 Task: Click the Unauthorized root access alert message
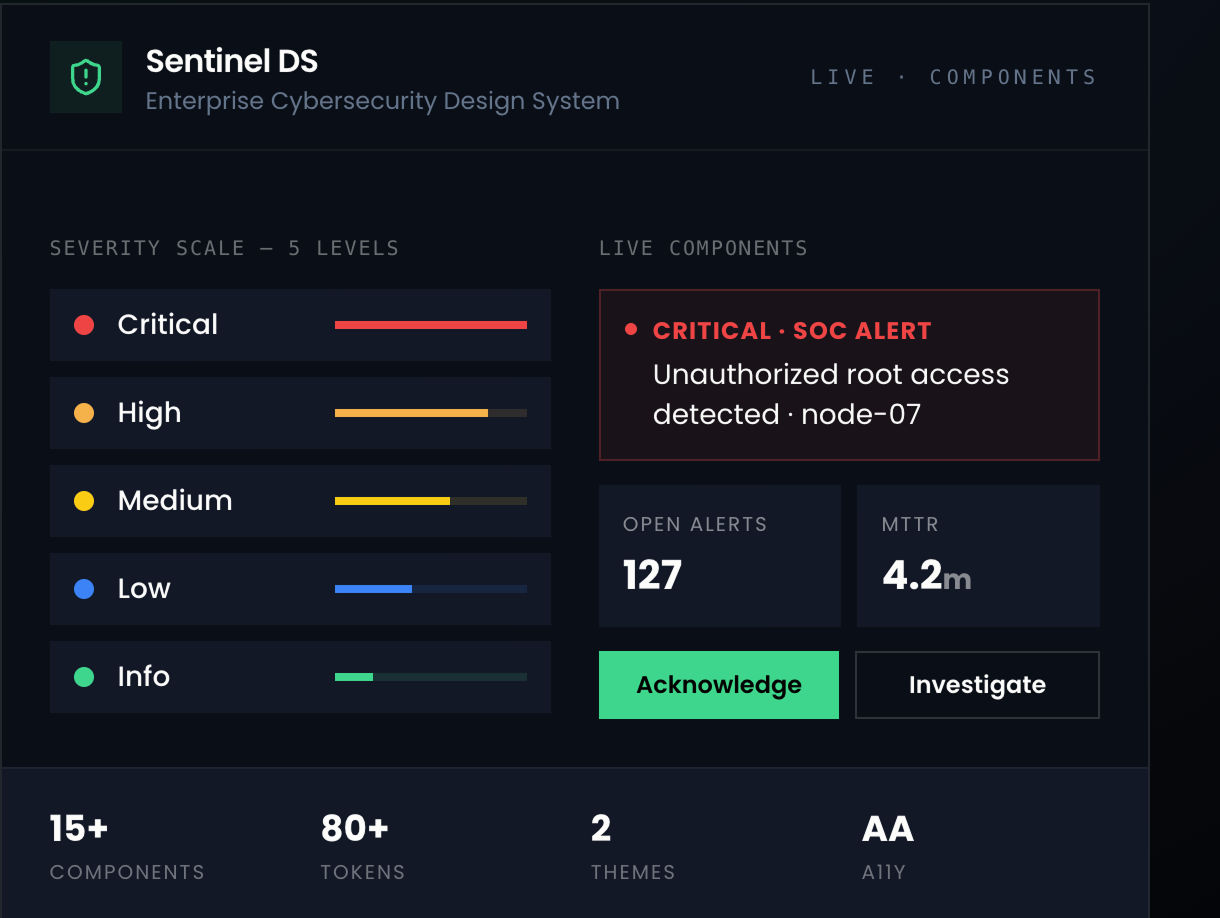[831, 394]
